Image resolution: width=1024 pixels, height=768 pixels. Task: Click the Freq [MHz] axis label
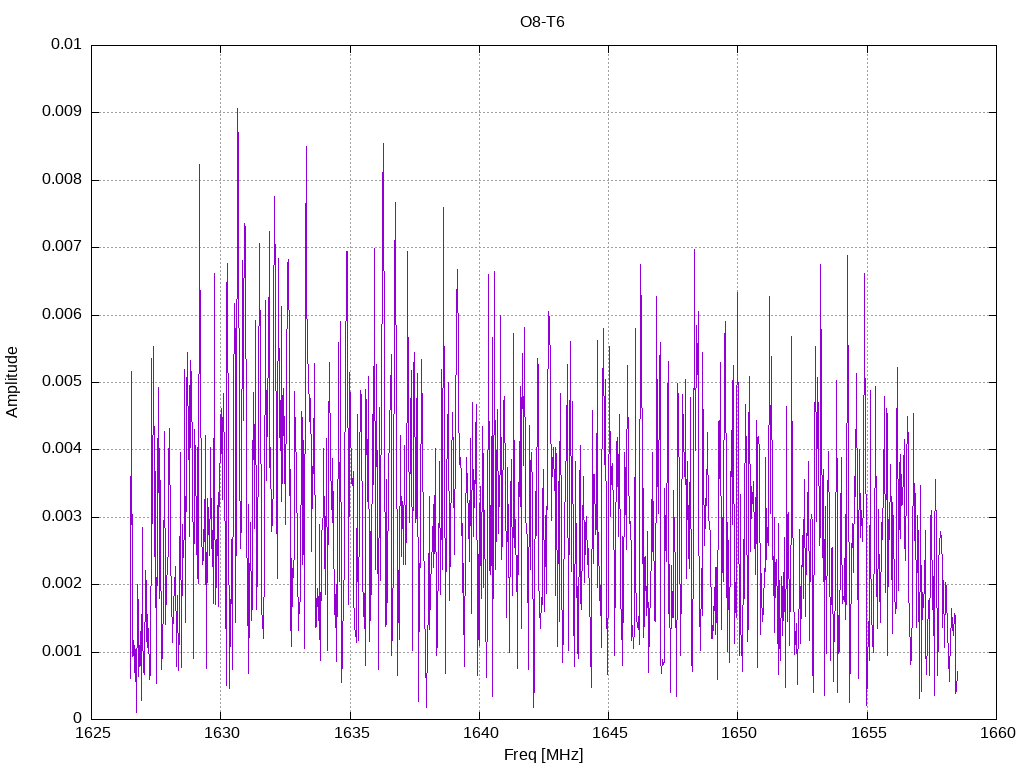(x=543, y=755)
